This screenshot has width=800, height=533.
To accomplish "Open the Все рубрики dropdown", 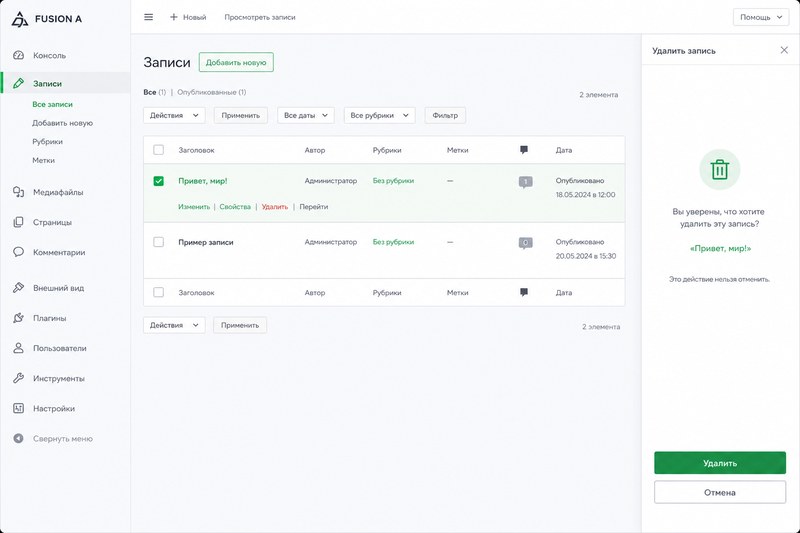I will tap(380, 115).
